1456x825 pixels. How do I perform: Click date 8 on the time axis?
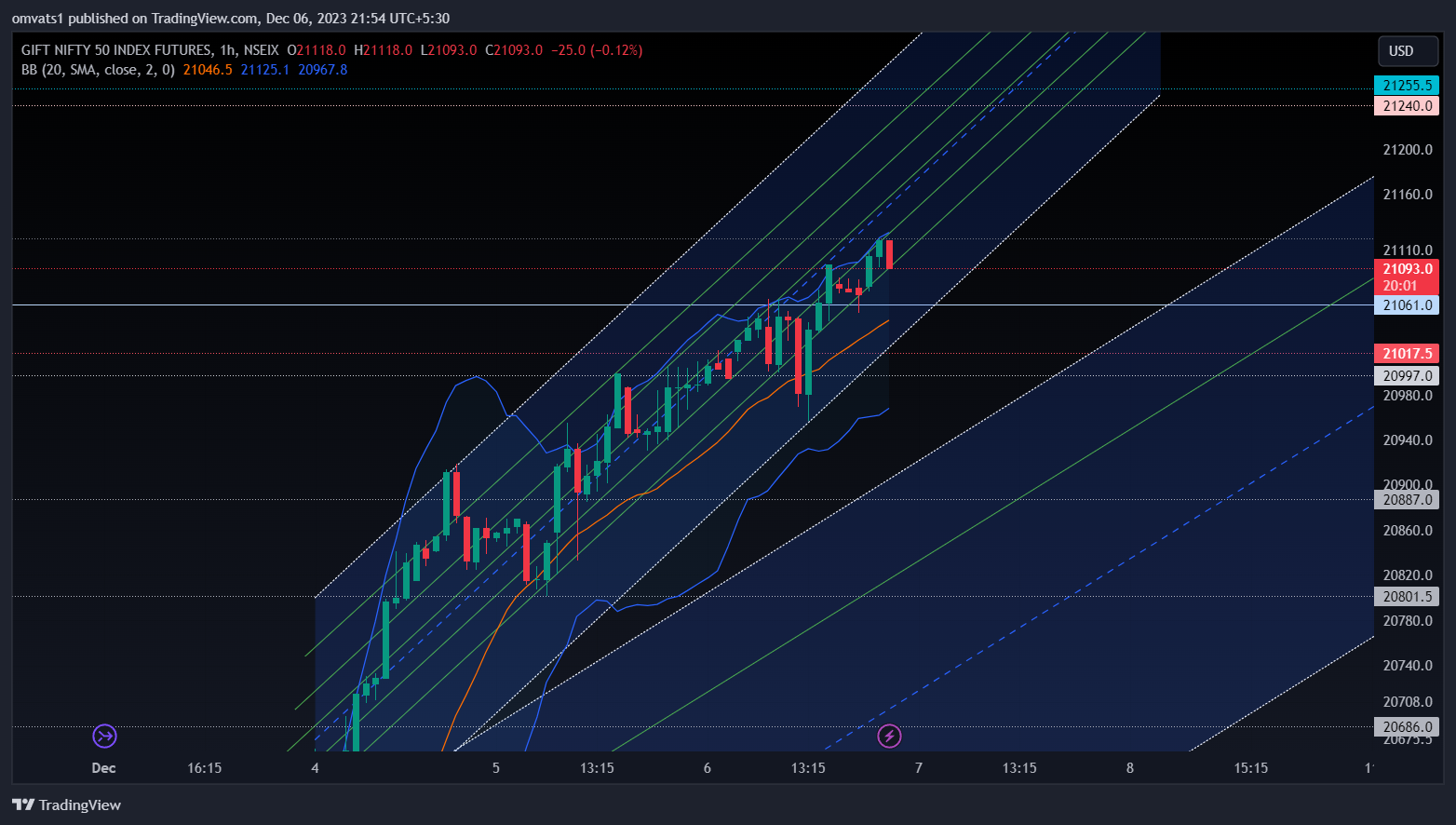pos(1130,768)
